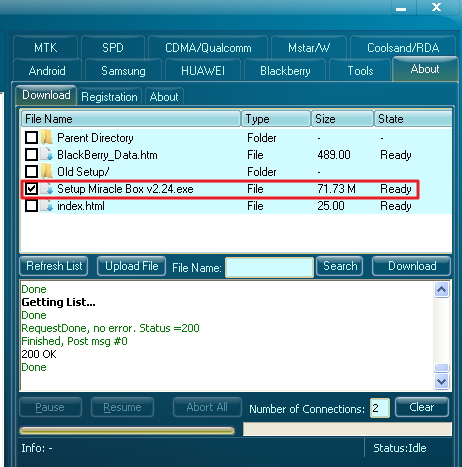Click the Refresh List button
This screenshot has width=462, height=467.
point(54,266)
